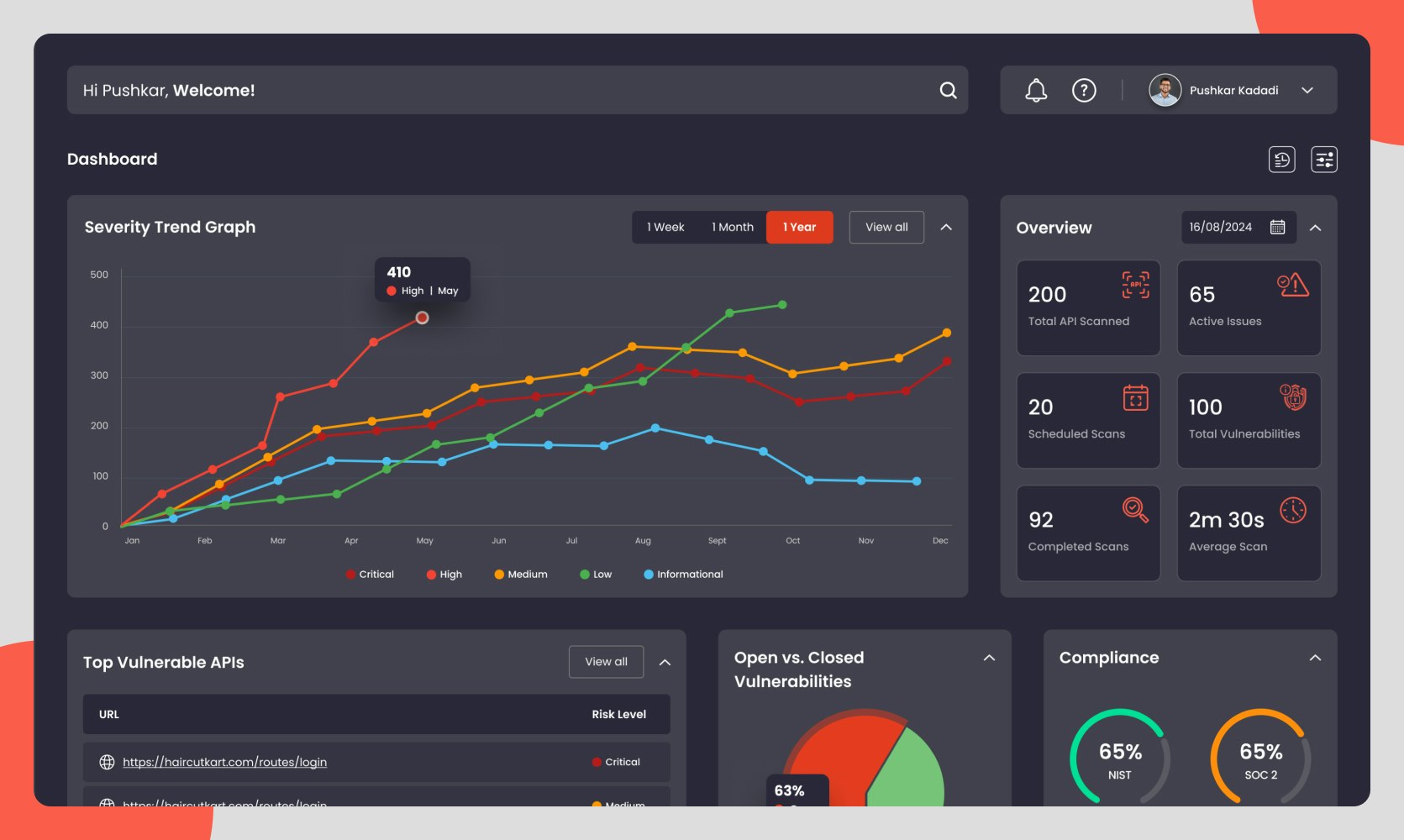Image resolution: width=1404 pixels, height=840 pixels.
Task: Open the haircutkart.com/routes/login link with Critical risk
Action: (224, 762)
